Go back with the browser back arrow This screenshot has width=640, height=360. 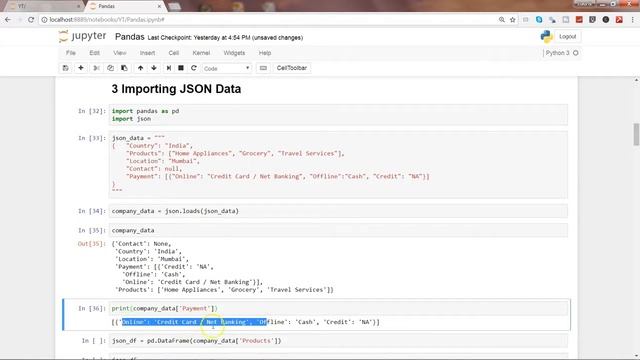(8, 20)
